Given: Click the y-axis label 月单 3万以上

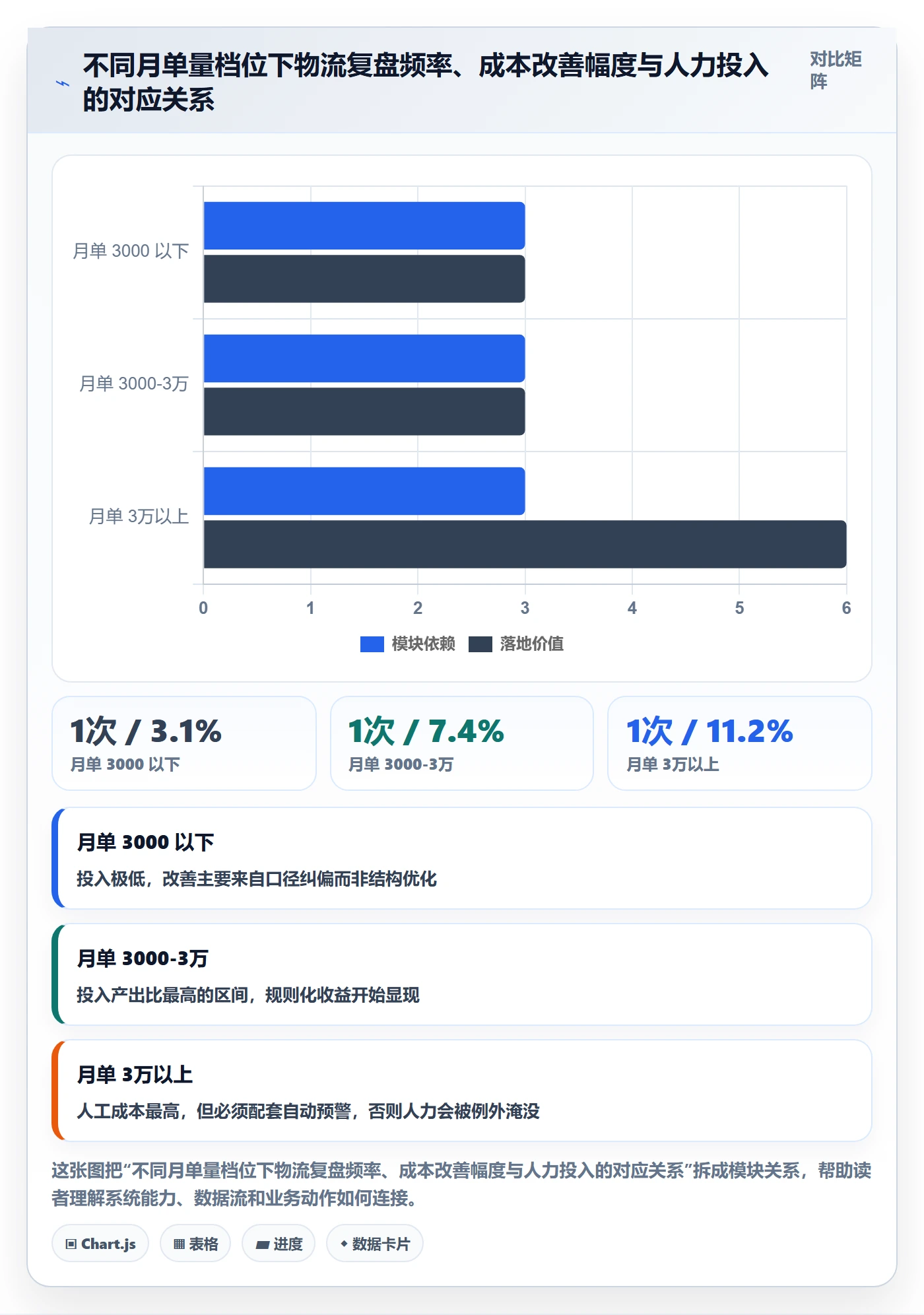Looking at the screenshot, I should (139, 517).
